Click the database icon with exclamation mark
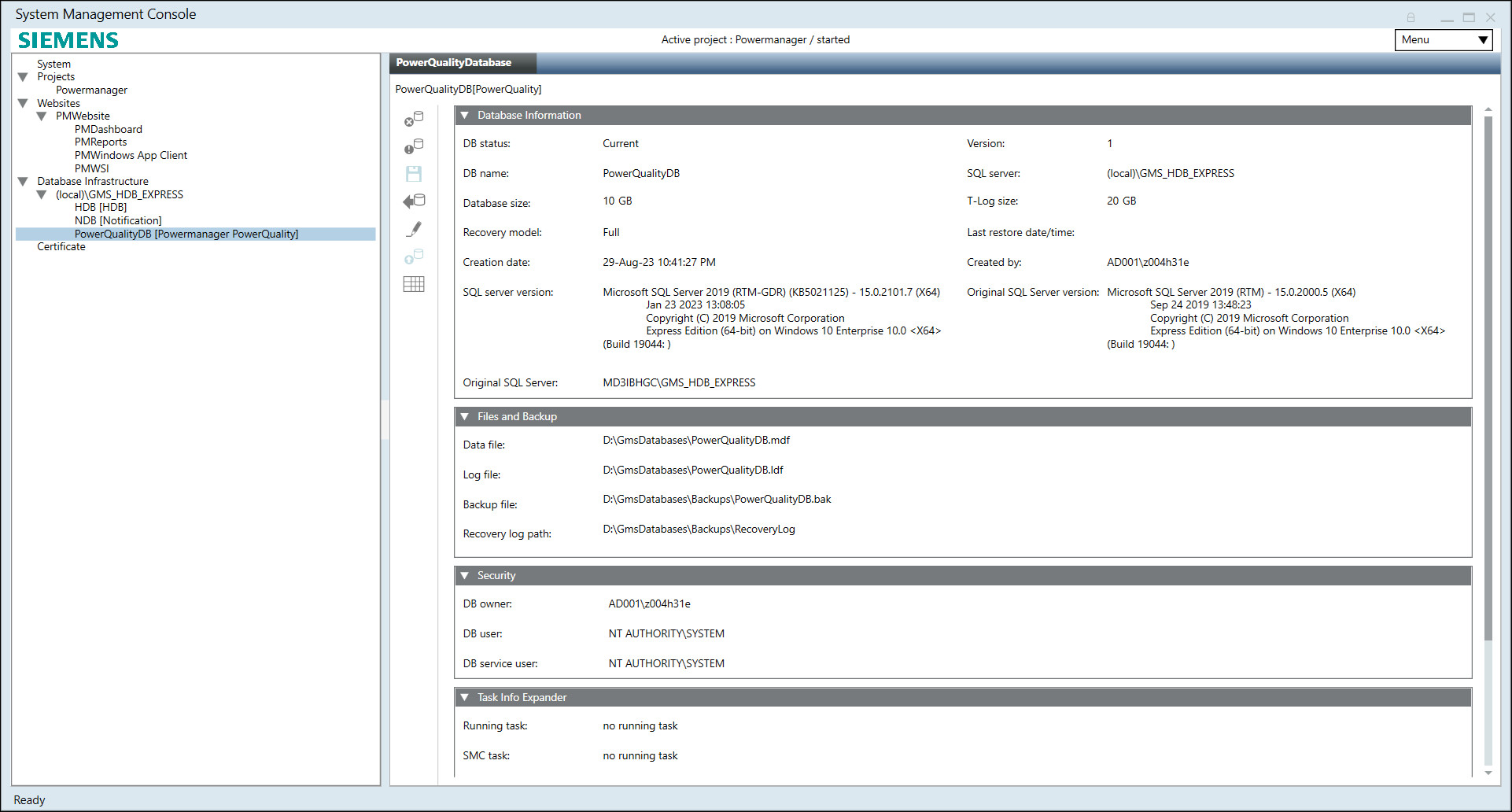This screenshot has height=812, width=1512. 414,146
